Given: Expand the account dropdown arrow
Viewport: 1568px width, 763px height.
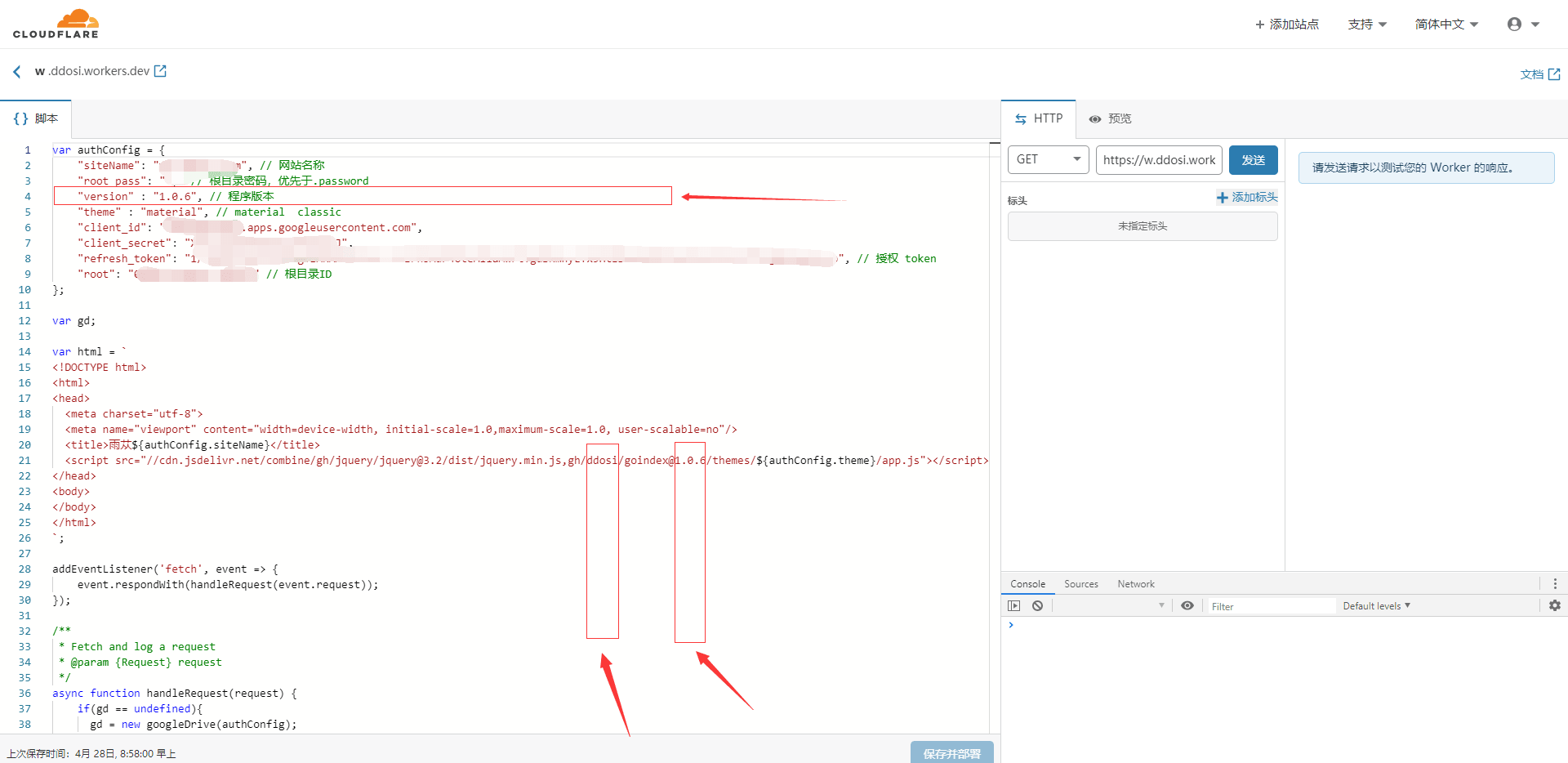Looking at the screenshot, I should [1535, 25].
